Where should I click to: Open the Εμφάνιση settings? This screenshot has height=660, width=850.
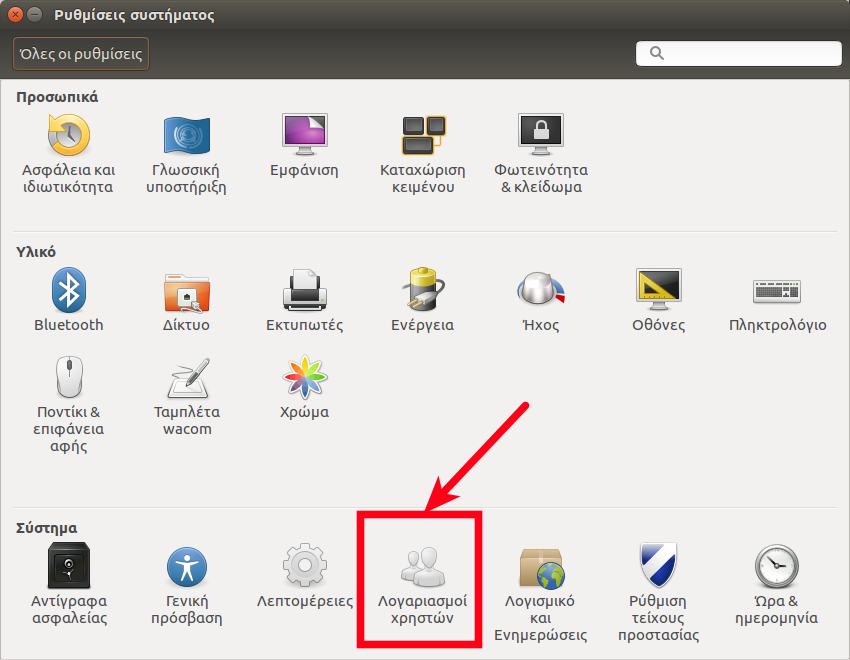[x=305, y=146]
